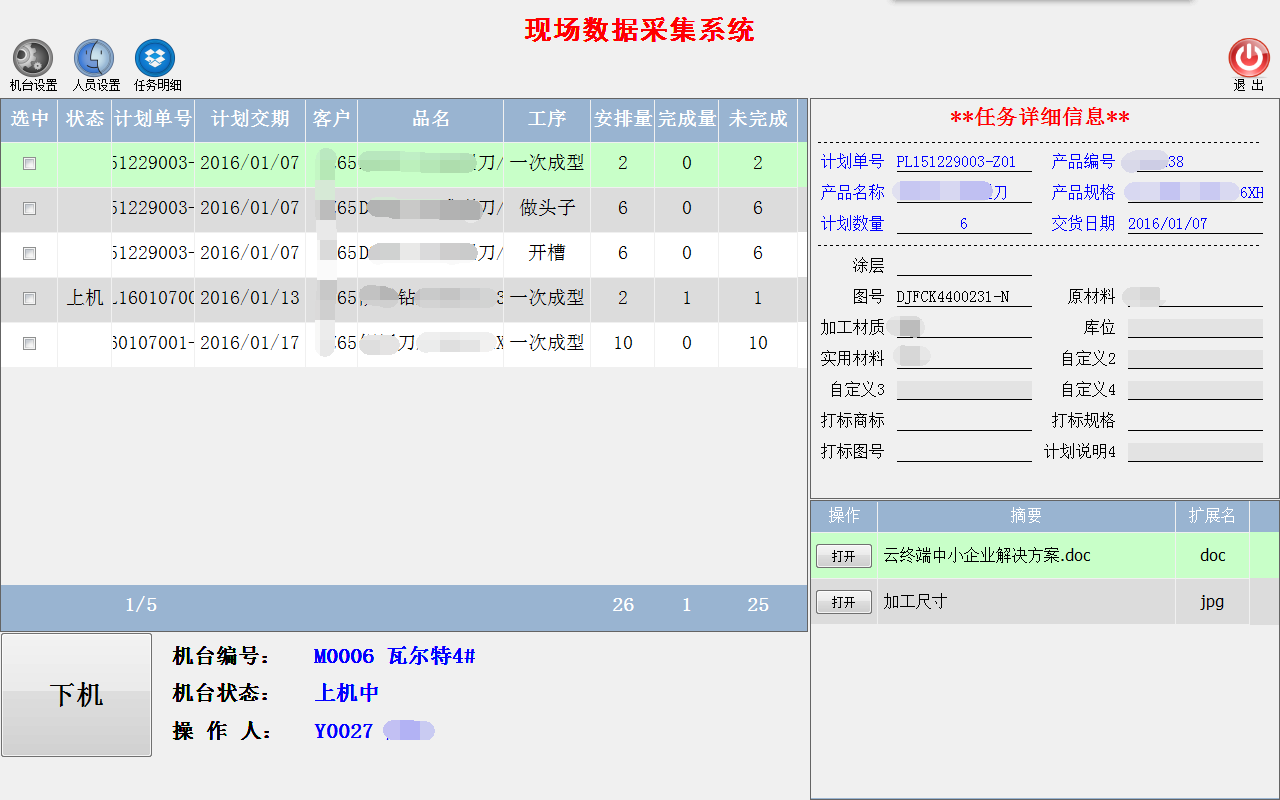Click the 打标商标 input field
The image size is (1280, 800).
click(x=963, y=421)
